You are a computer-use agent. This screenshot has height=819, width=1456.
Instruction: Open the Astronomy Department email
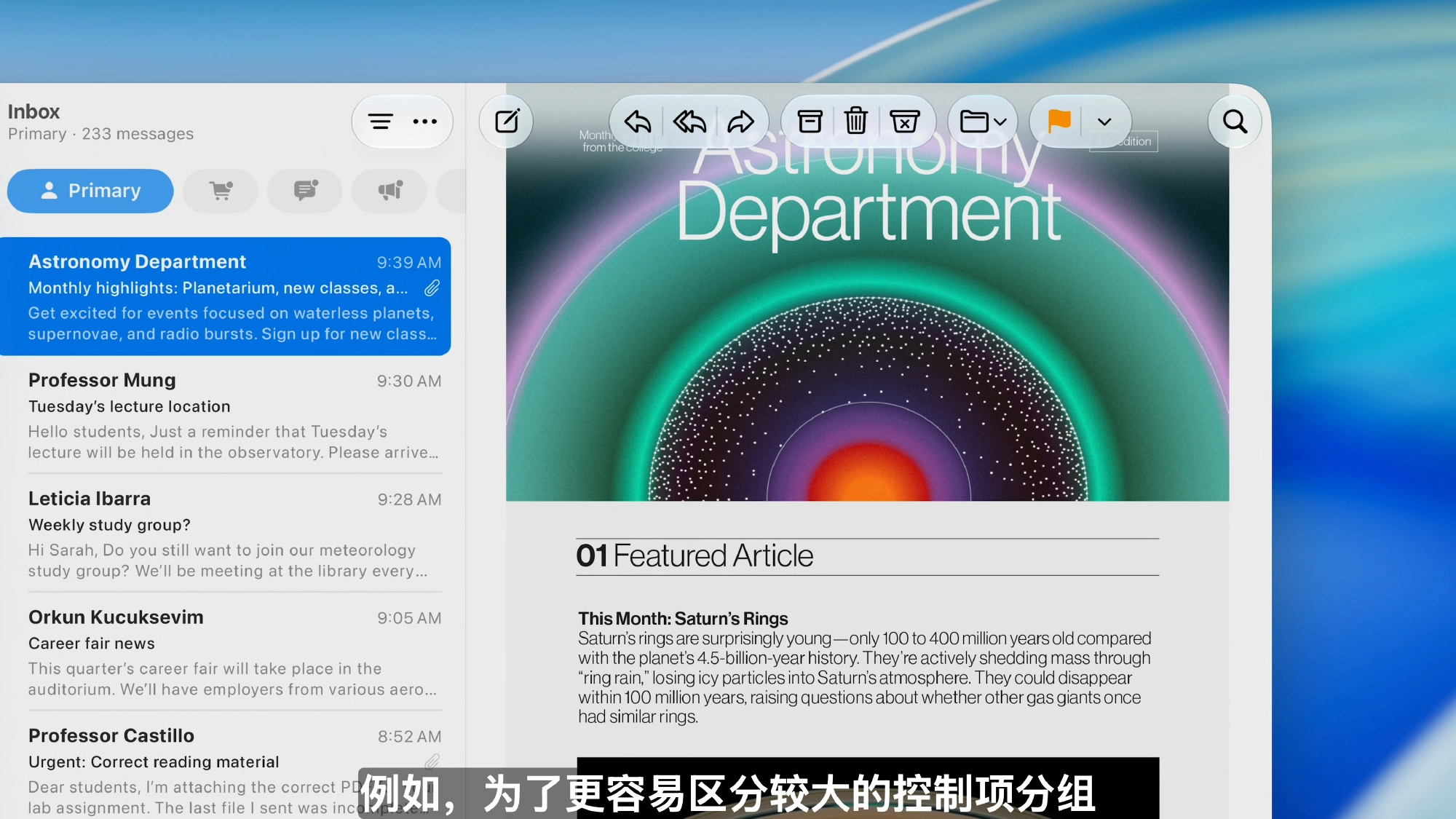(226, 296)
